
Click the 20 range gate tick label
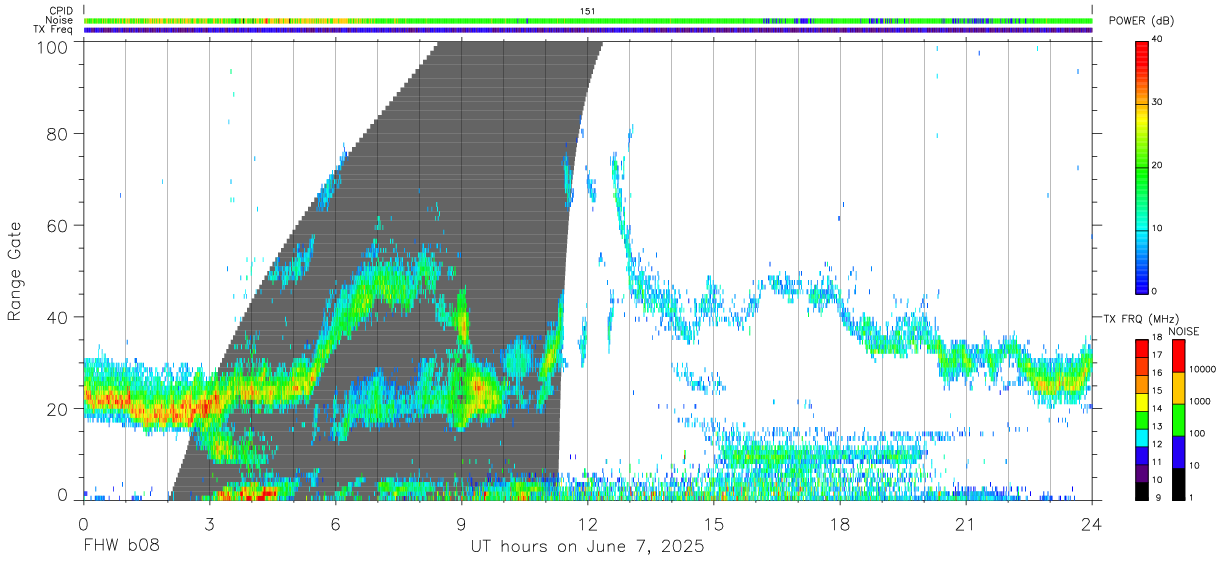click(x=59, y=409)
